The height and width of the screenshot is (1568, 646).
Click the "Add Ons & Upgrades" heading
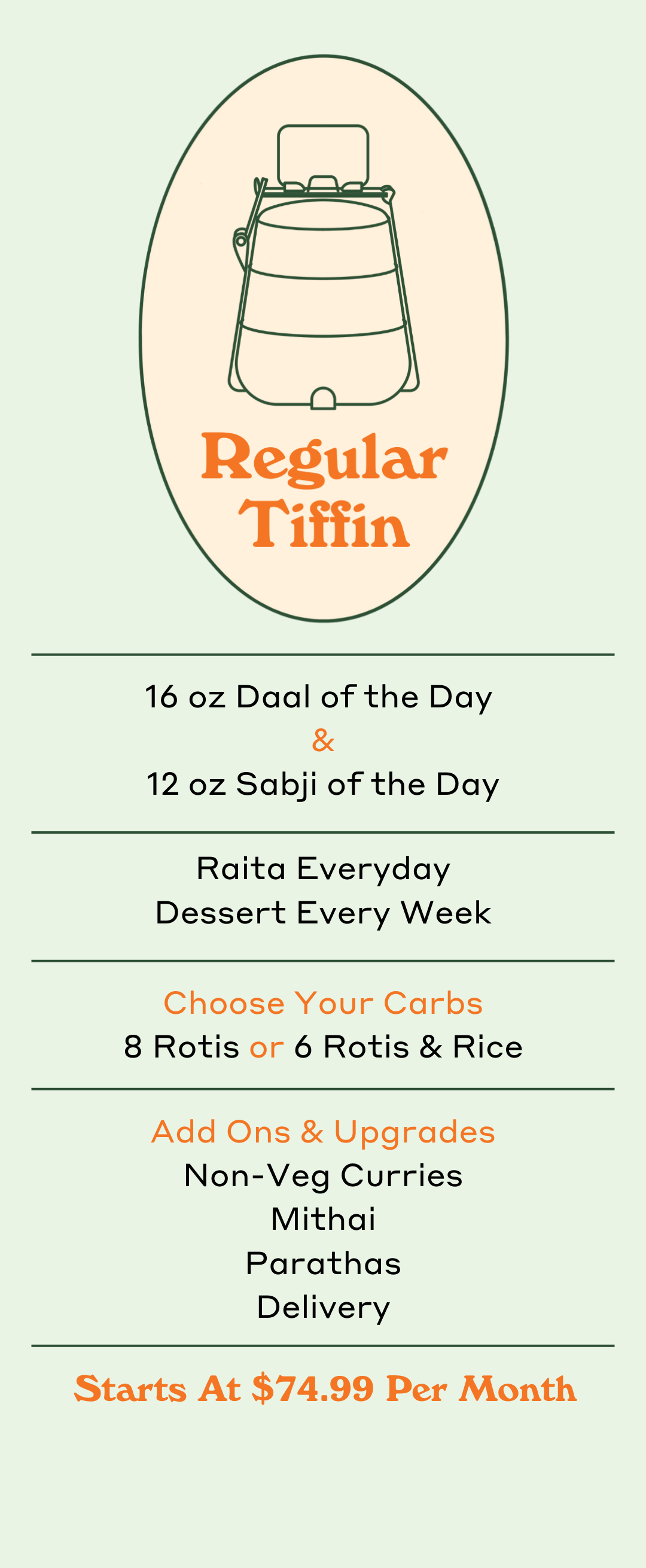coord(323,1134)
